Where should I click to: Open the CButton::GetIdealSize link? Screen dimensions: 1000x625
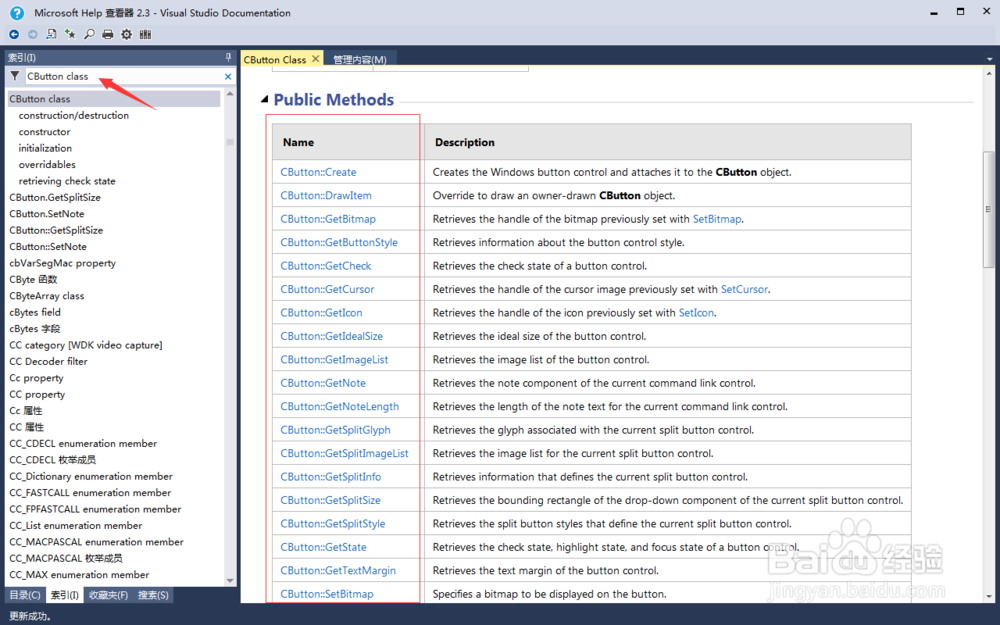pyautogui.click(x=332, y=336)
